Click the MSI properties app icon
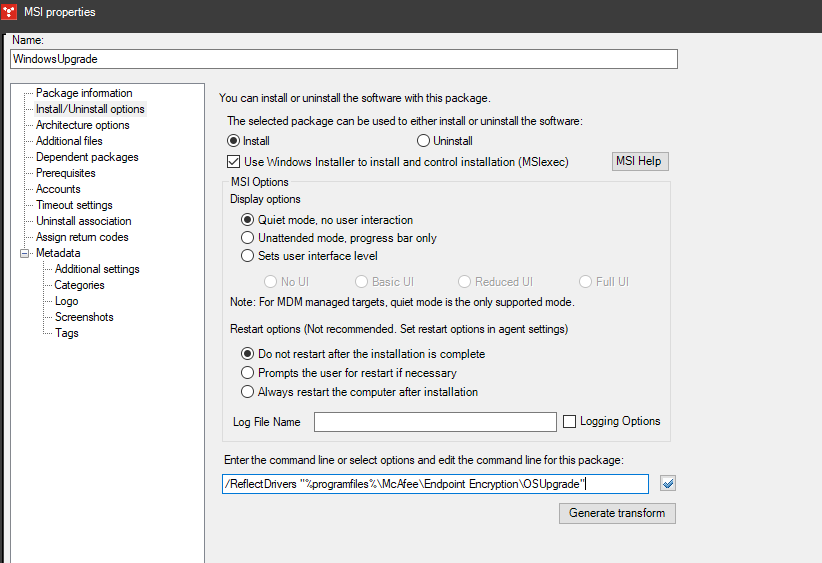822x563 pixels. 10,12
